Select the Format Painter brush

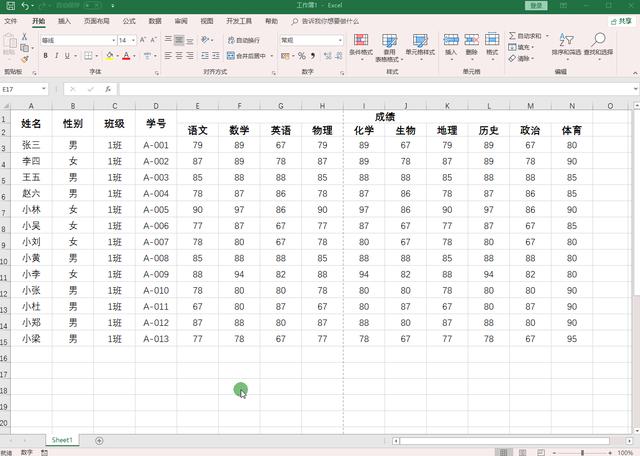(24, 59)
